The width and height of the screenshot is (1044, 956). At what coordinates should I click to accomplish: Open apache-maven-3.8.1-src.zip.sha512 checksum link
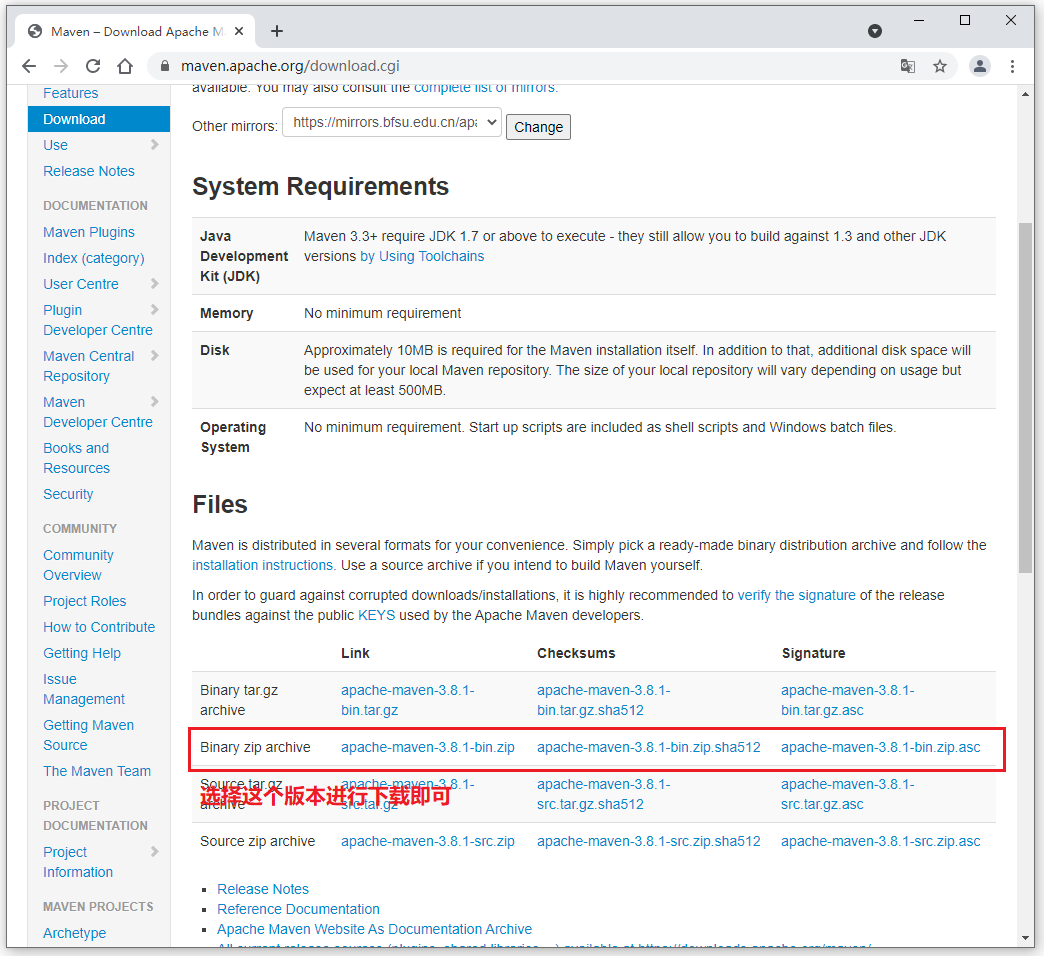point(648,841)
